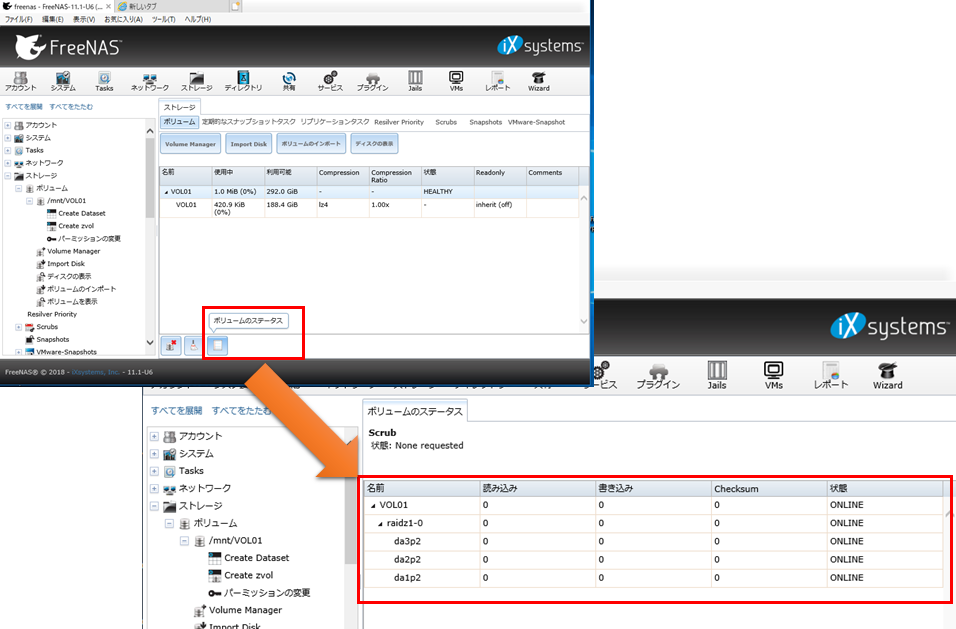956x629 pixels.
Task: Open ディレクトリ in upper screenshot's top toolbar
Action: click(243, 81)
